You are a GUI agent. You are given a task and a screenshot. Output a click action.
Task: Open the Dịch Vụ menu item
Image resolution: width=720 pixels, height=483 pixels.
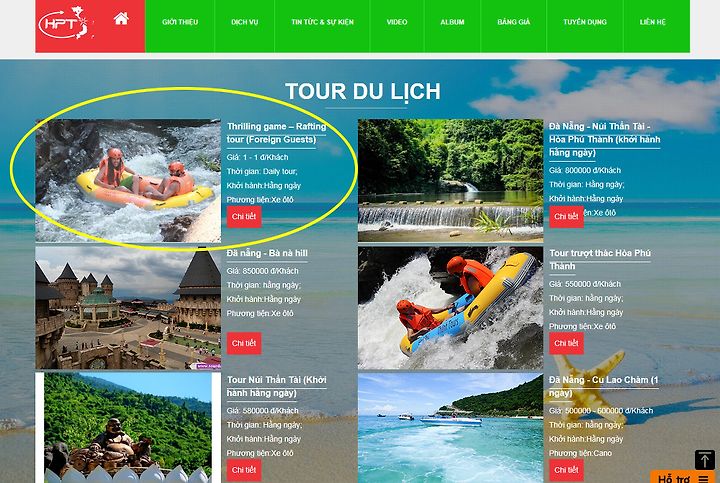(245, 22)
